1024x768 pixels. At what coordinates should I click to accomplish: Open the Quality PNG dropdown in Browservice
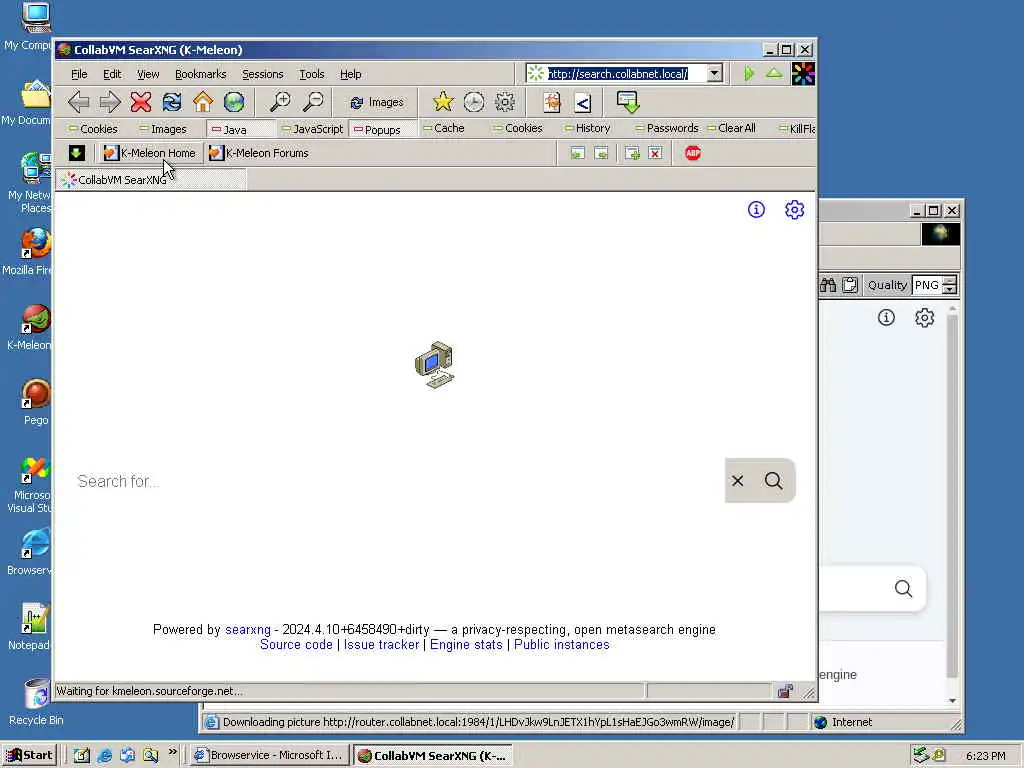point(950,285)
